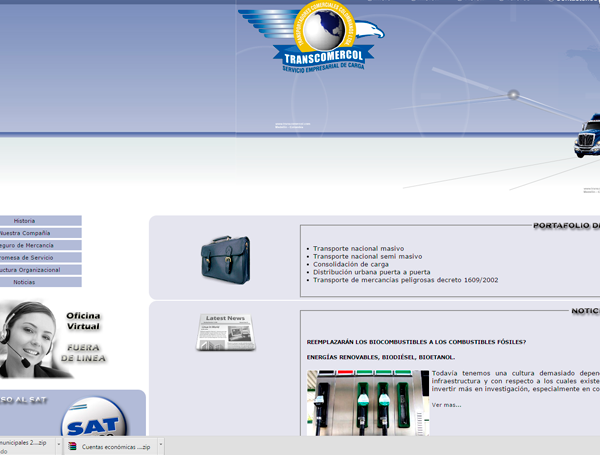Viewport: 600px width, 455px height.
Task: Click the fuel pump news thumbnail
Action: 368,403
